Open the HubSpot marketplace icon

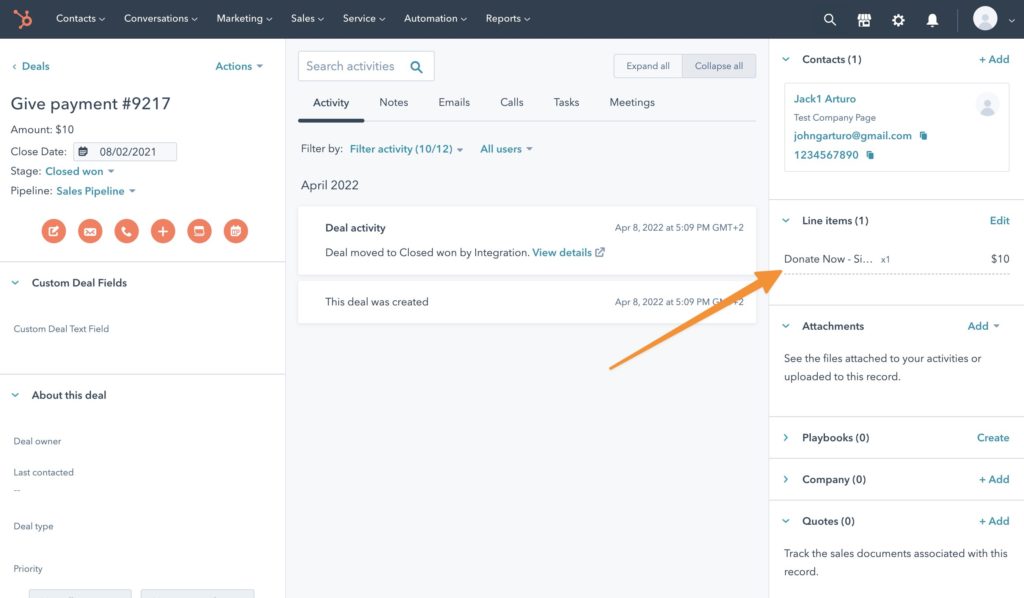coord(864,19)
